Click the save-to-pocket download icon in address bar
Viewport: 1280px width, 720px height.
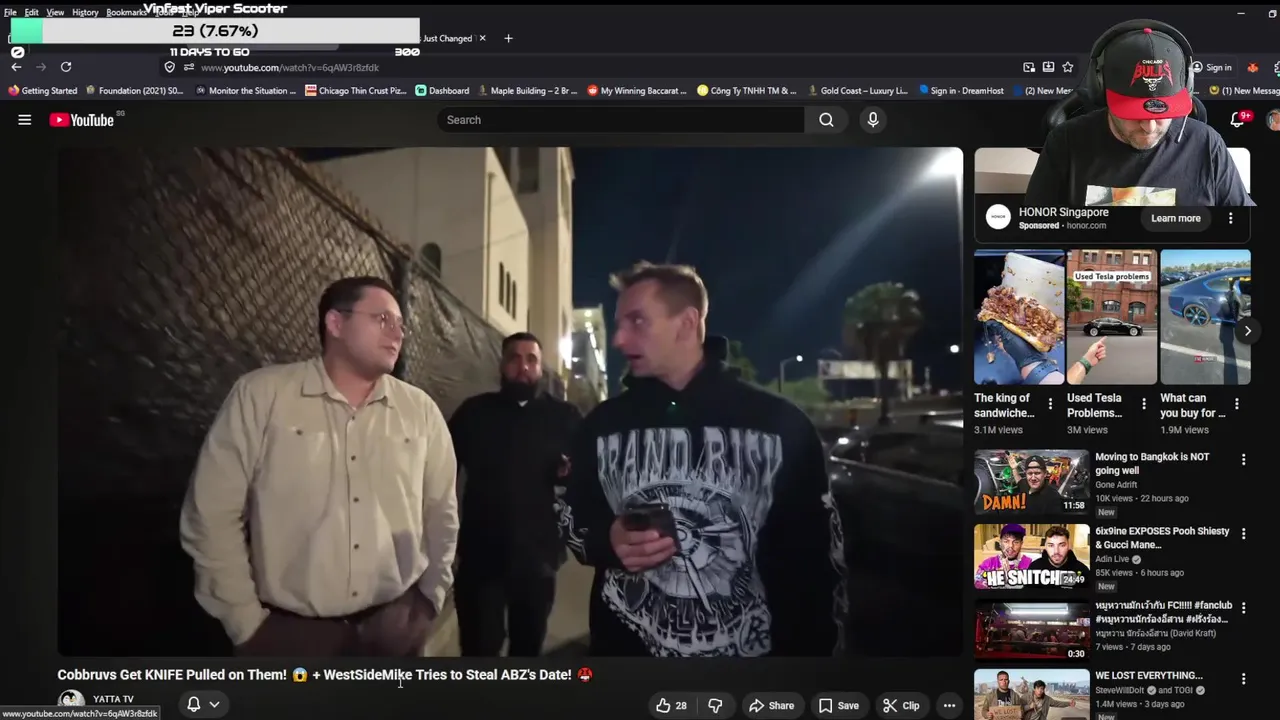[x=1048, y=67]
